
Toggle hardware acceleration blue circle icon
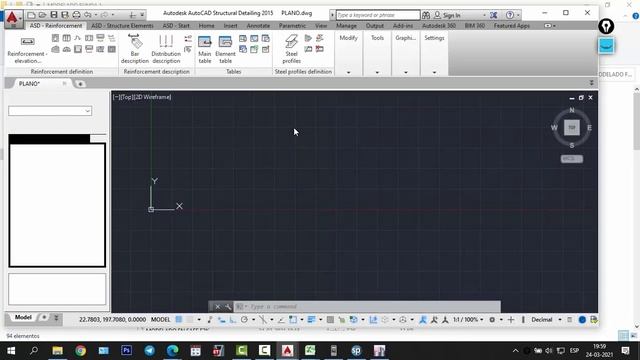[582, 320]
